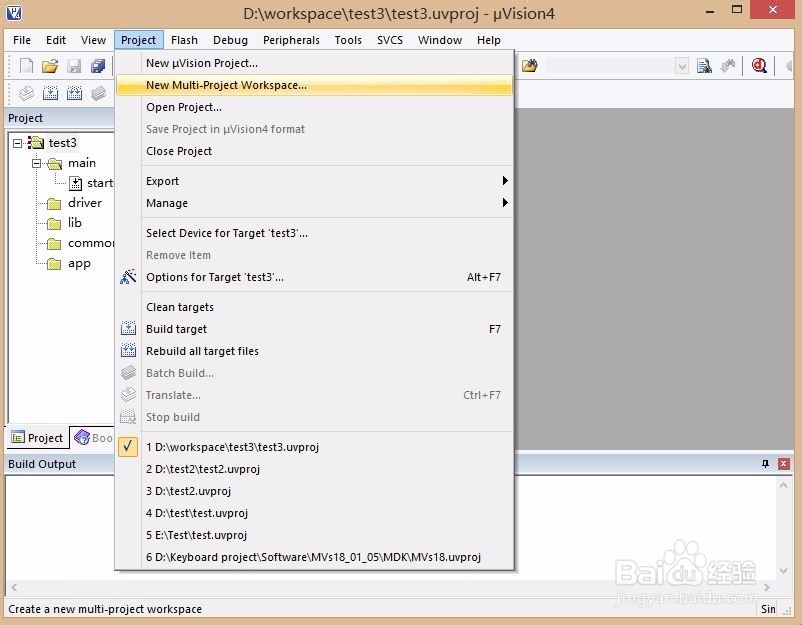Click the Options for Target icon in menu
This screenshot has height=625, width=802.
coord(128,277)
